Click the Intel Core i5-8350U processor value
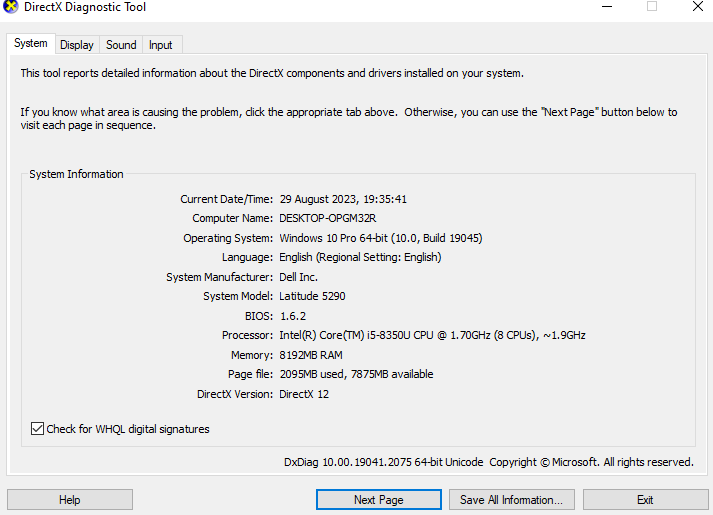The height and width of the screenshot is (515, 713). [x=432, y=335]
